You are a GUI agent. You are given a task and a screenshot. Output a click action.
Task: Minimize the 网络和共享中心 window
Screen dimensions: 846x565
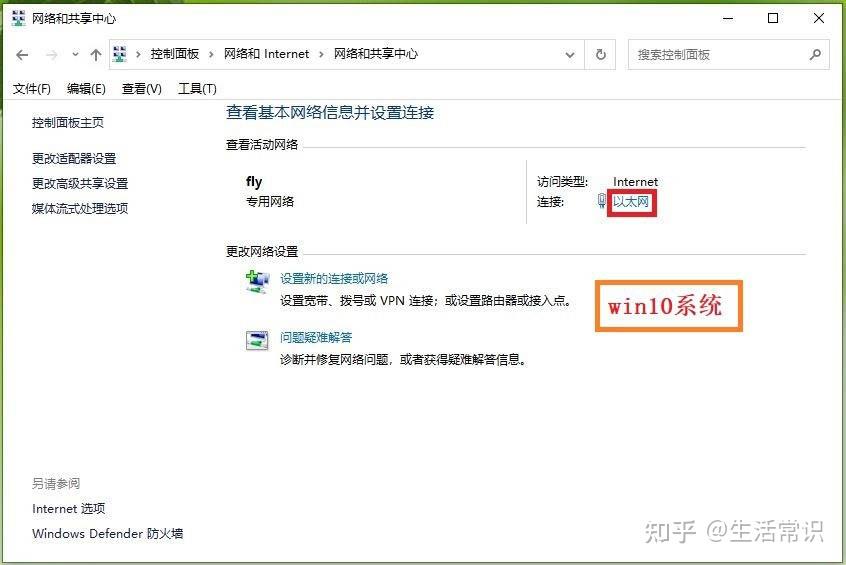pos(728,18)
